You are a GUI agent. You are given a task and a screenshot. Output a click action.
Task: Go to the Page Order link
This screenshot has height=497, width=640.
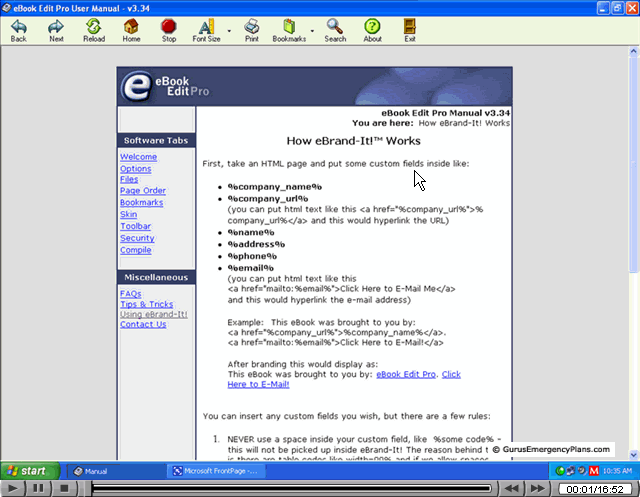(x=143, y=191)
